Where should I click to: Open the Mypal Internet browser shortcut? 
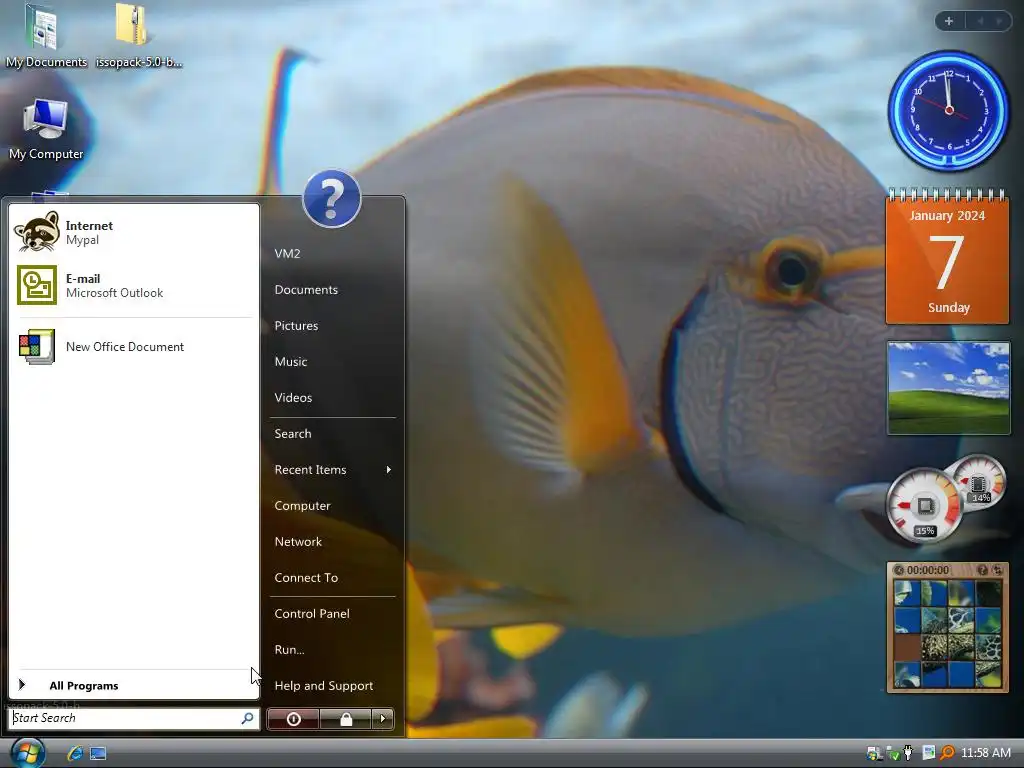pyautogui.click(x=134, y=232)
